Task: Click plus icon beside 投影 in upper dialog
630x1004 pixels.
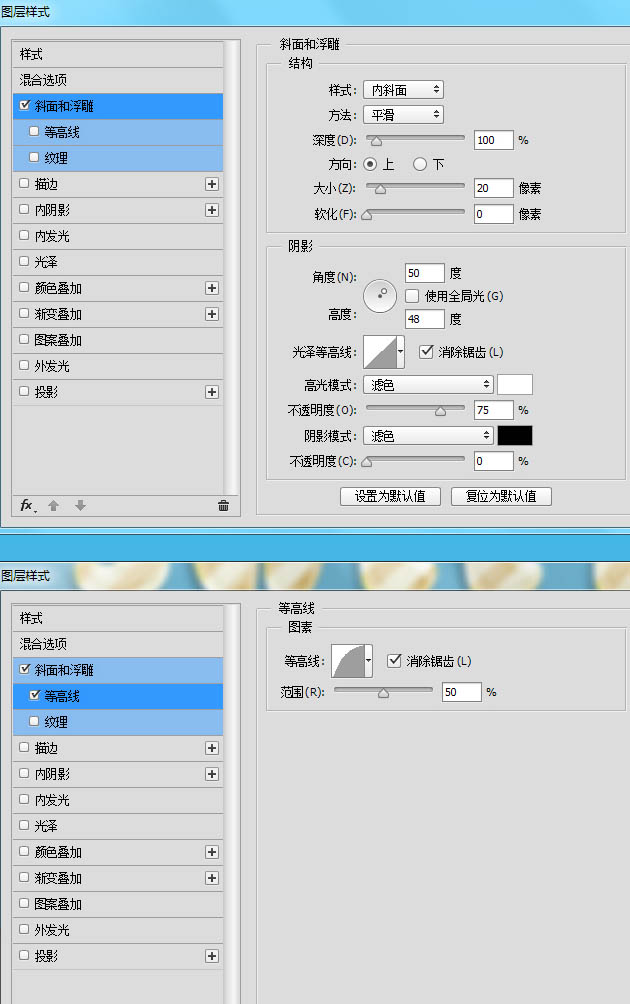Action: tap(212, 392)
